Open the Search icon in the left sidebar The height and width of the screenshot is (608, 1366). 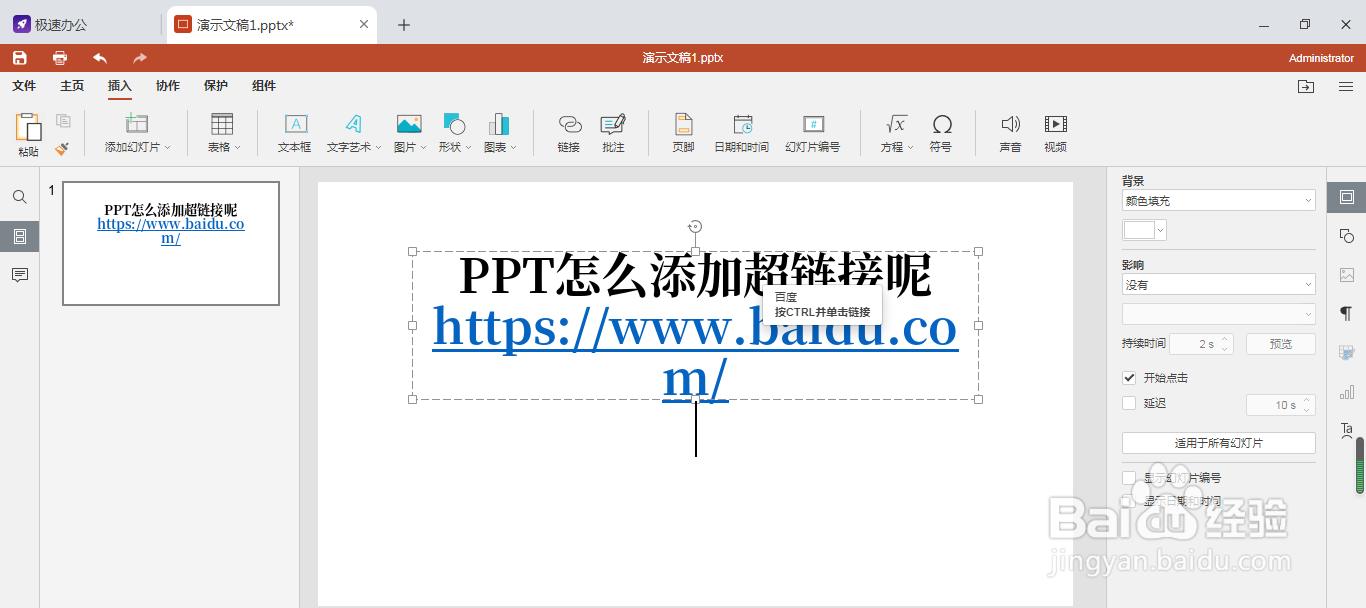click(19, 197)
